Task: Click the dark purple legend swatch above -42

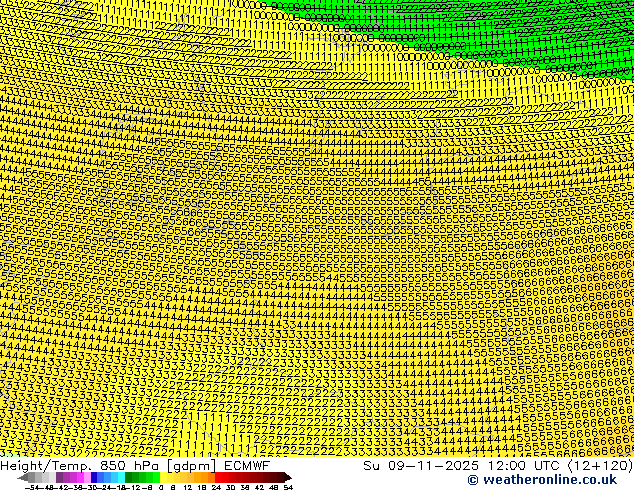Action: [59, 477]
